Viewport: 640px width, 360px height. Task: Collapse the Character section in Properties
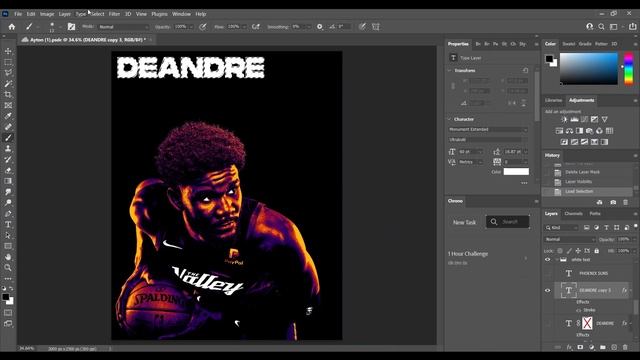tap(450, 119)
